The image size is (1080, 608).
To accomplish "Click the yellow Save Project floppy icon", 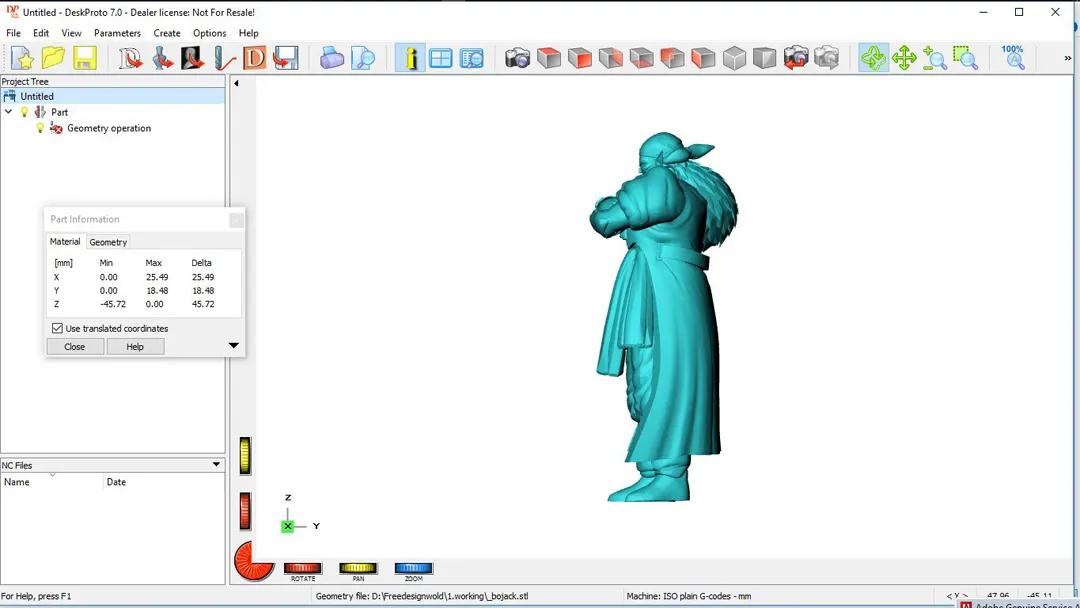I will 84,58.
